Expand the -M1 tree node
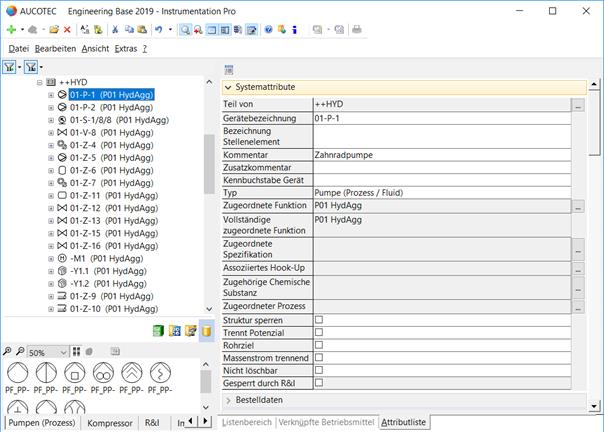 [51, 259]
